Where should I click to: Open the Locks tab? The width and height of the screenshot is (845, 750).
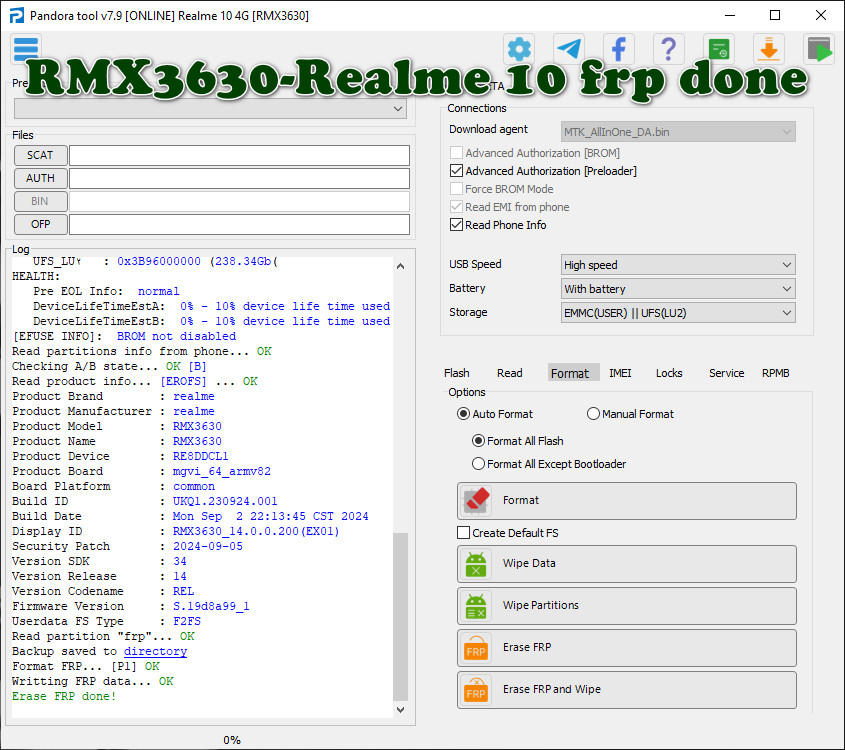pos(668,372)
